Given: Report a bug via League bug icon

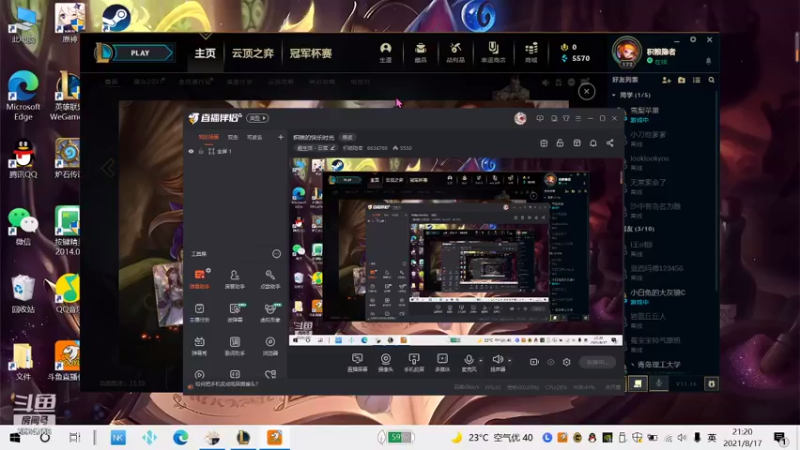Looking at the screenshot, I should point(711,384).
